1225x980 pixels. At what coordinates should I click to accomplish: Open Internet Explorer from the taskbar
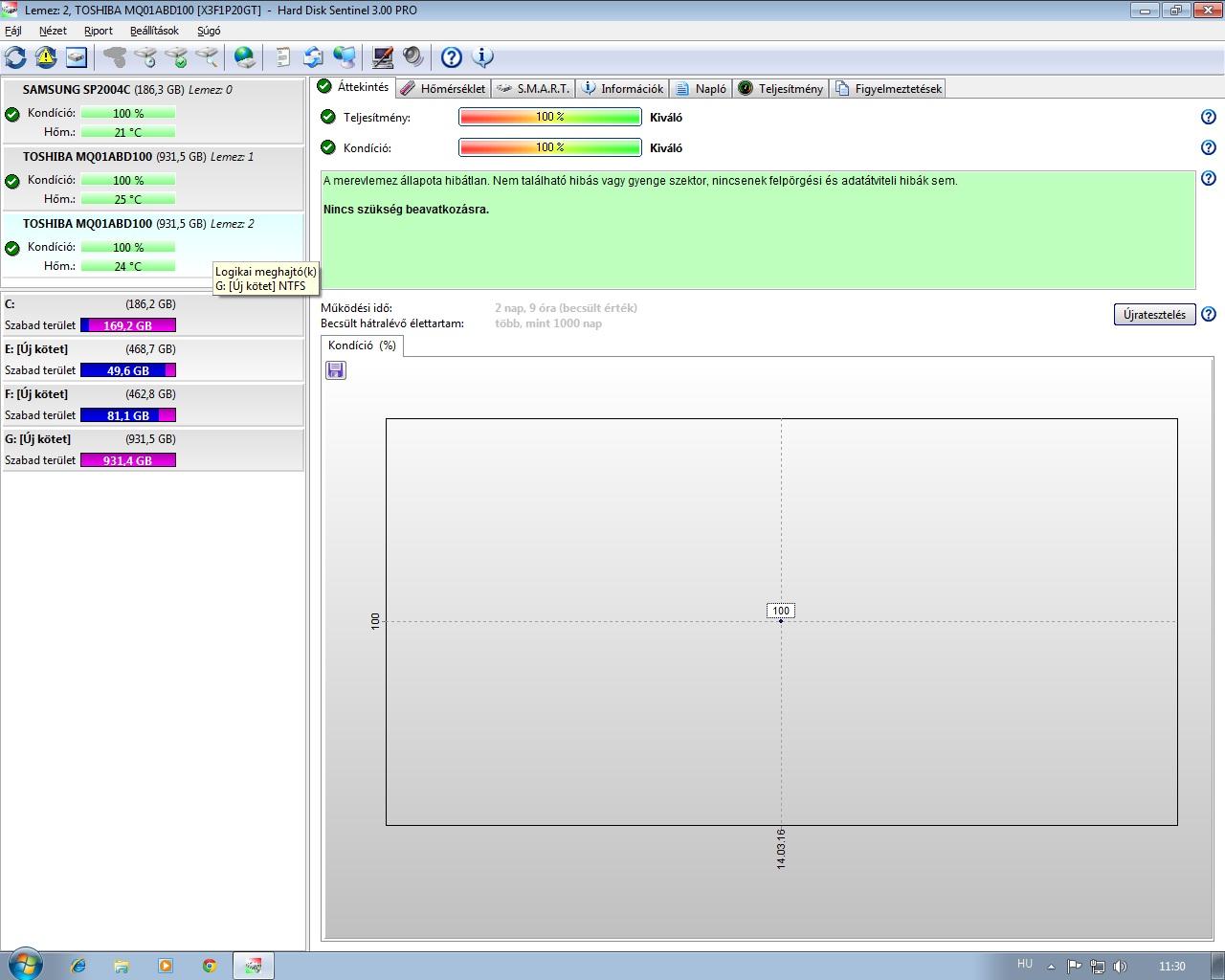coord(78,966)
